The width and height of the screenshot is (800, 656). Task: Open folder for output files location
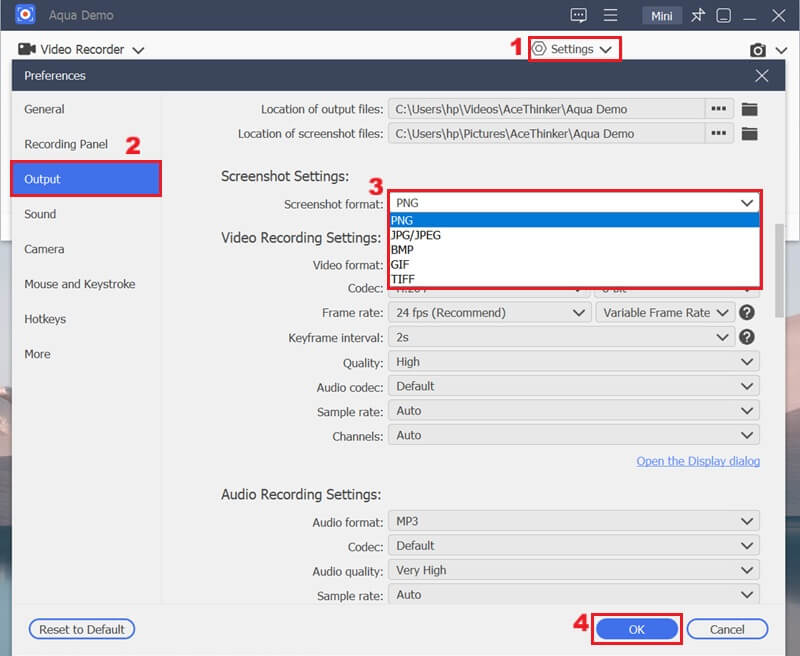pos(749,109)
